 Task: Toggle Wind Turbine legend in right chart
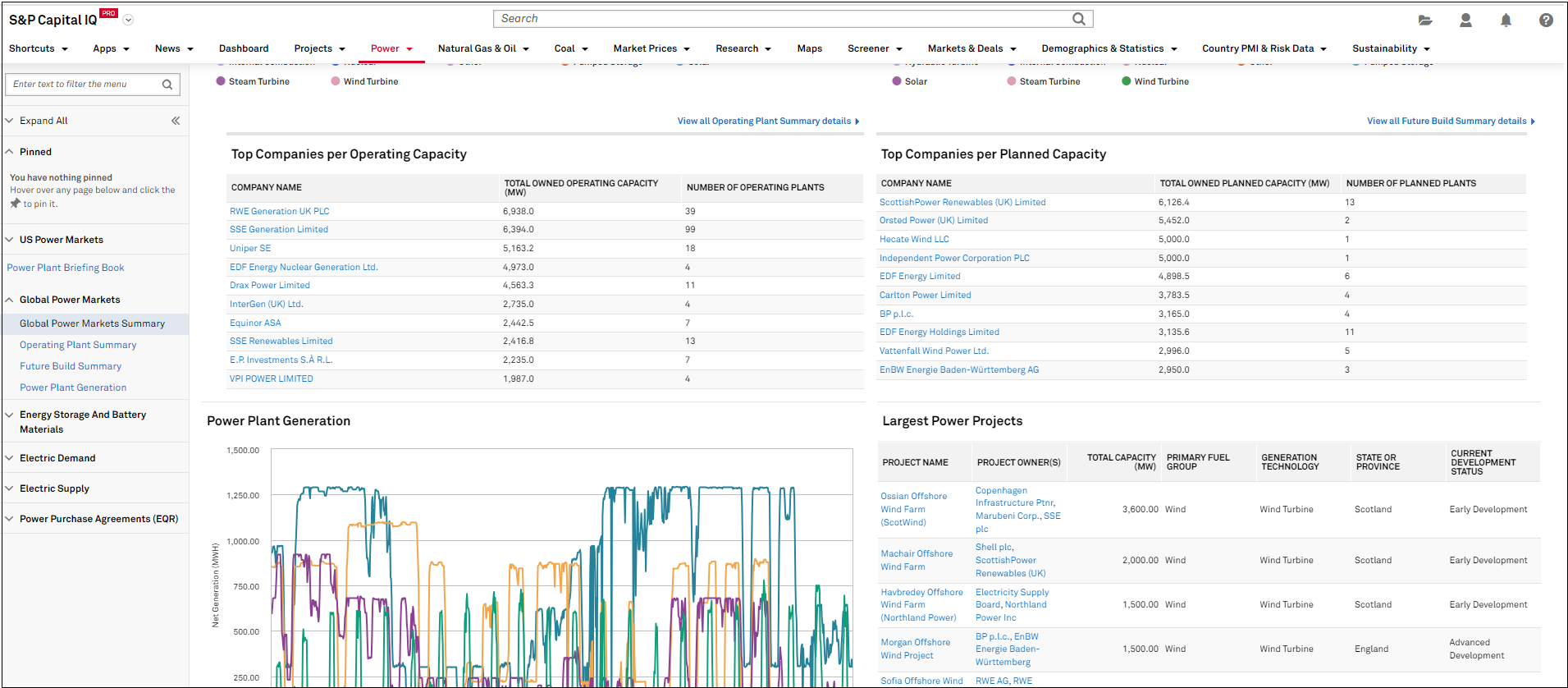(1160, 81)
